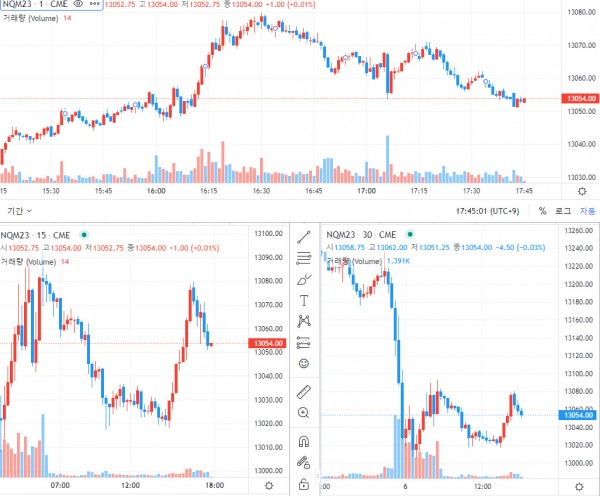Open the top chart's settings gear
This screenshot has width=600, height=496.
pyautogui.click(x=582, y=191)
